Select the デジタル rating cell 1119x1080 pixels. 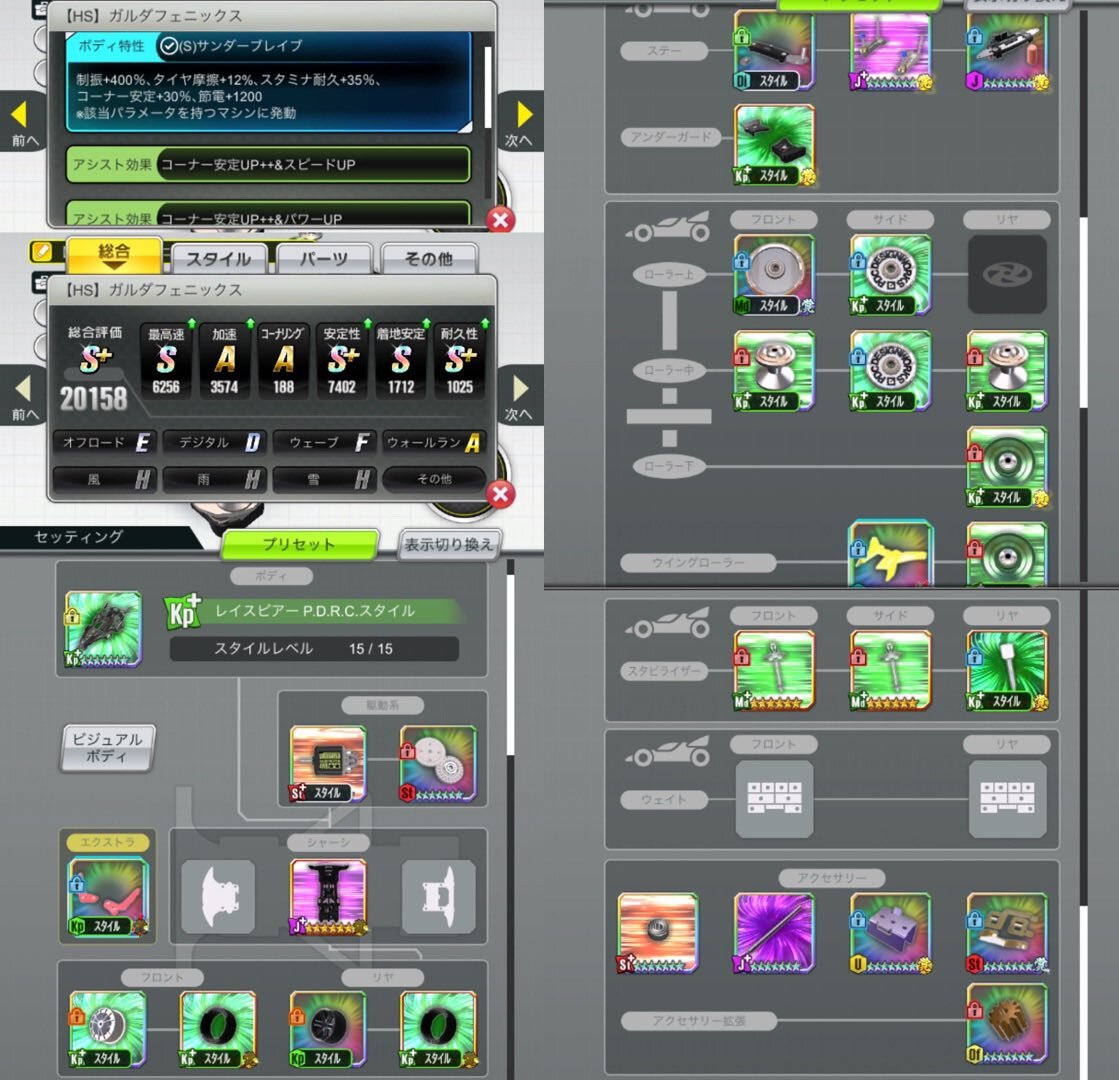point(215,443)
